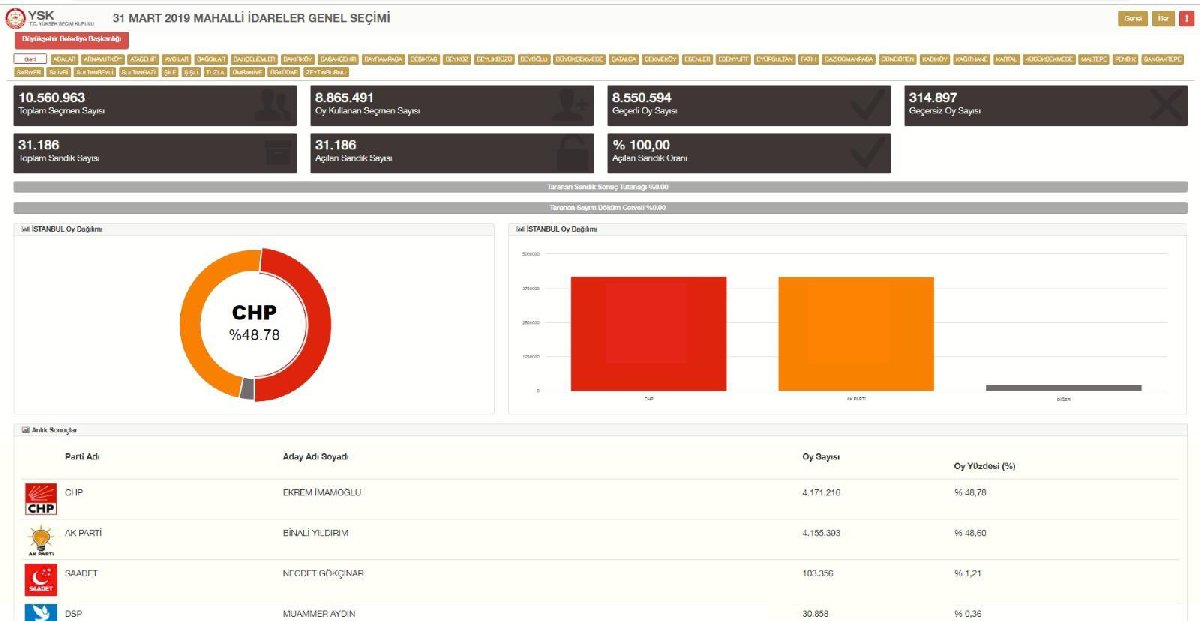
Task: Open the Kadıköy district tab
Action: coord(933,59)
